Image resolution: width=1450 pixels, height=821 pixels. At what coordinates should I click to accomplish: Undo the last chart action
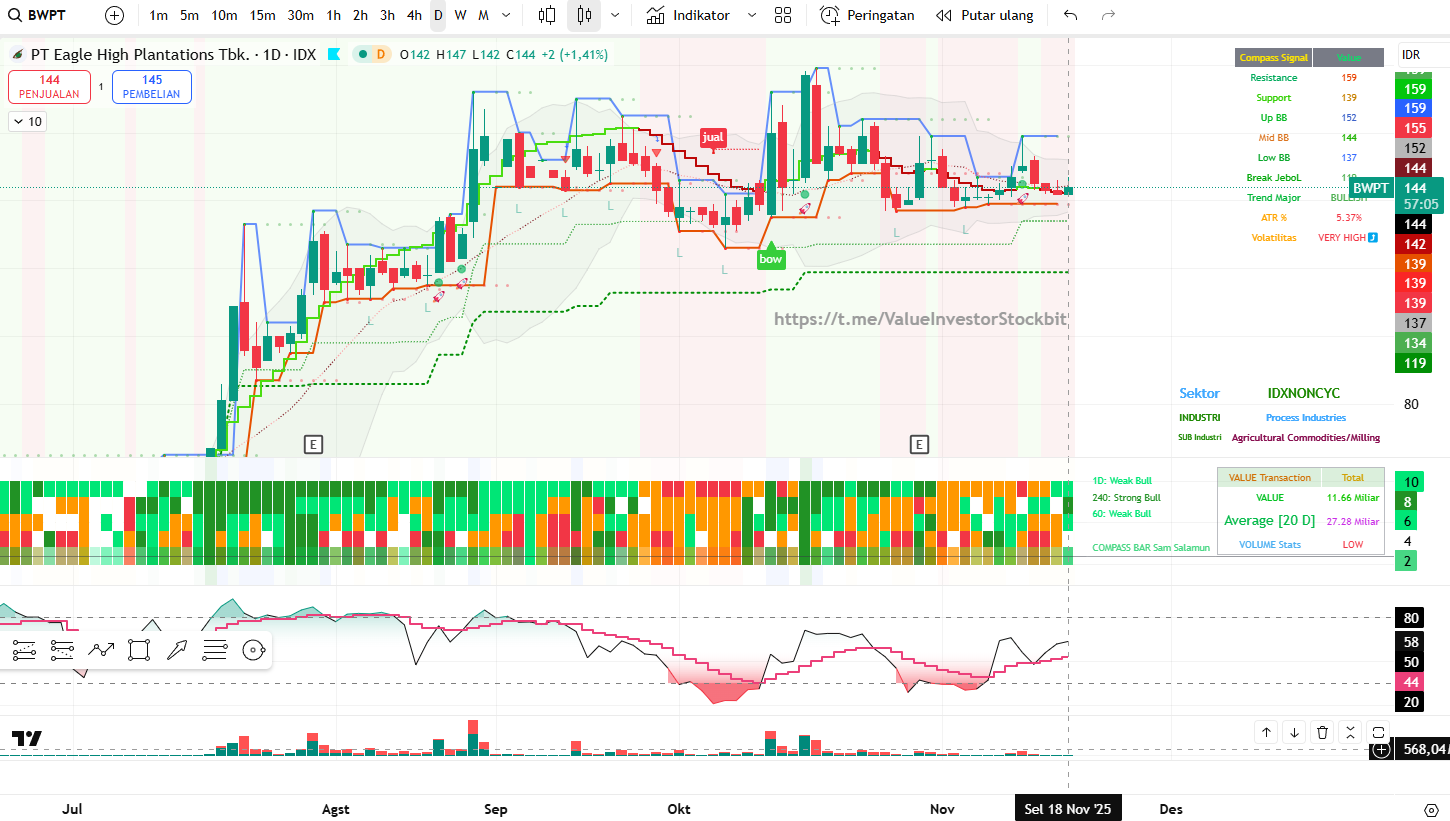click(x=1071, y=15)
